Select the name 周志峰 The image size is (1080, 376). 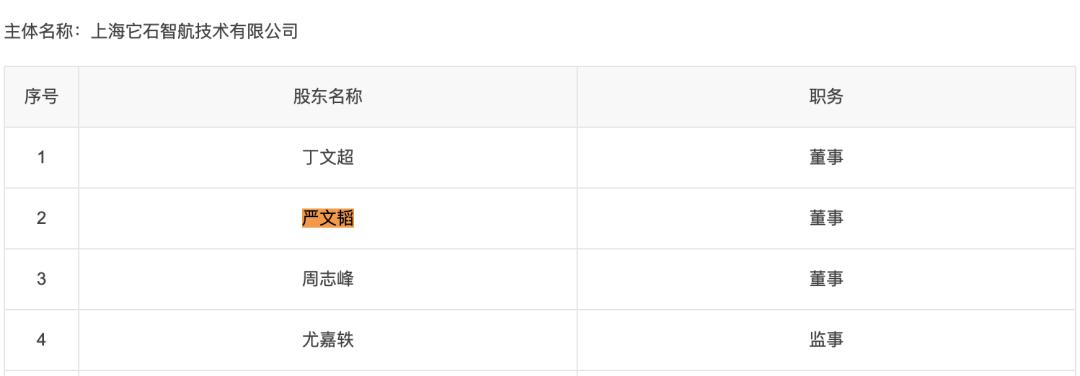328,279
